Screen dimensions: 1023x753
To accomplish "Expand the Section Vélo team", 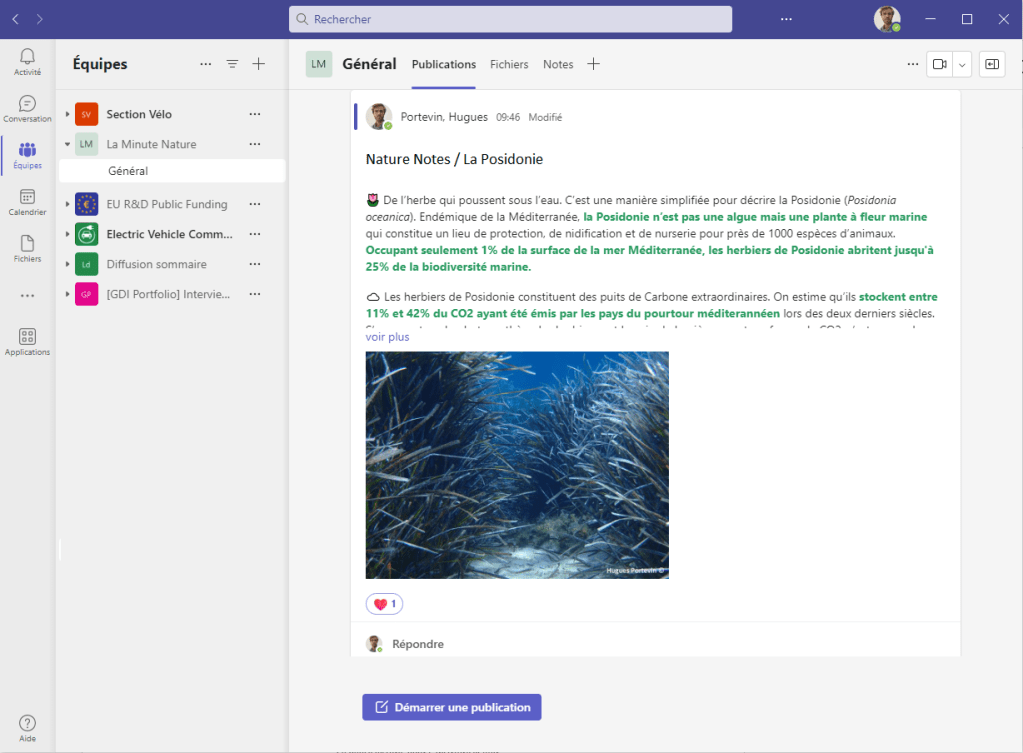I will pyautogui.click(x=68, y=114).
